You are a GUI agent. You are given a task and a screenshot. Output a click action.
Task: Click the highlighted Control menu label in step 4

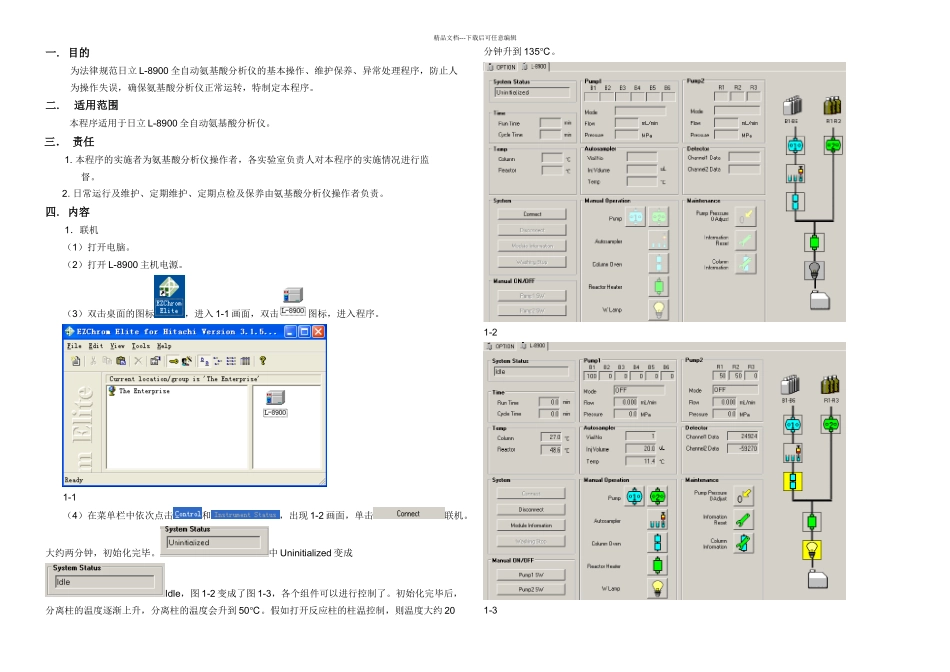[x=187, y=514]
